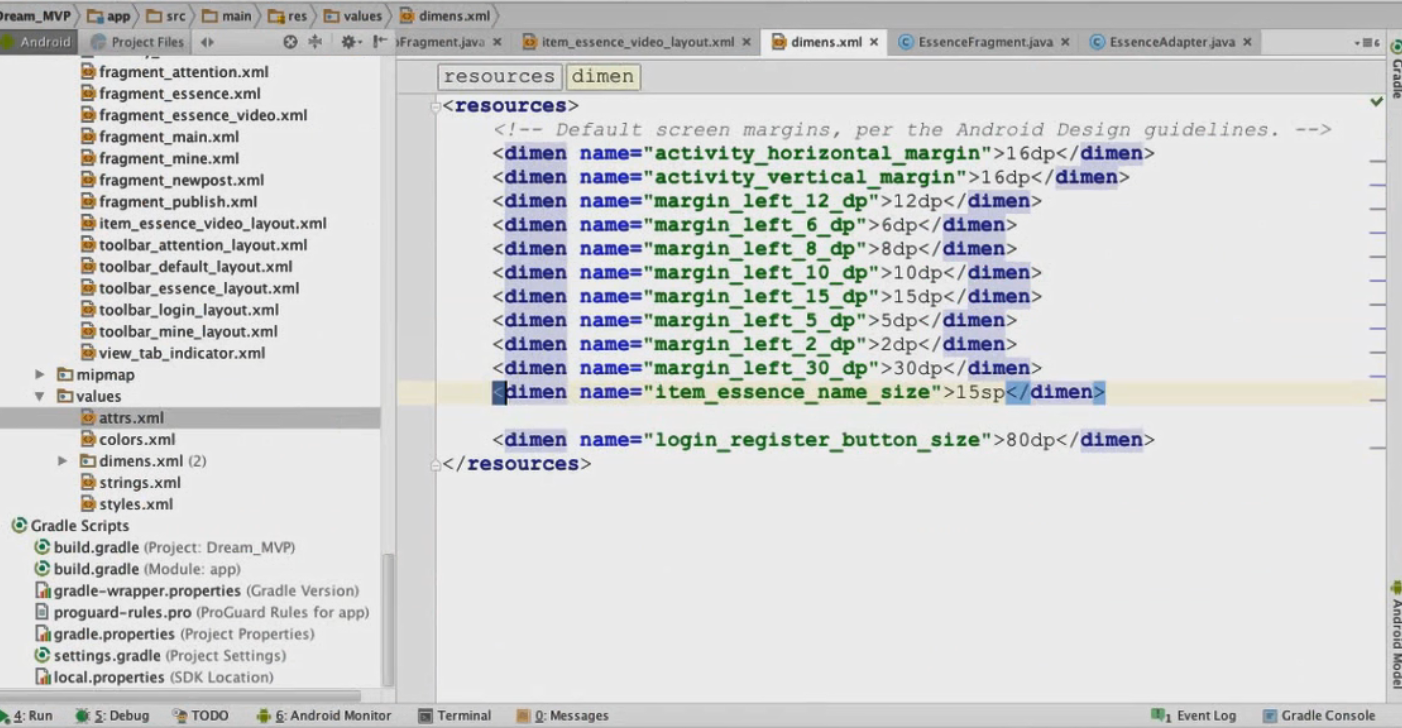
Task: Click the Gradle Console icon
Action: pos(1270,716)
